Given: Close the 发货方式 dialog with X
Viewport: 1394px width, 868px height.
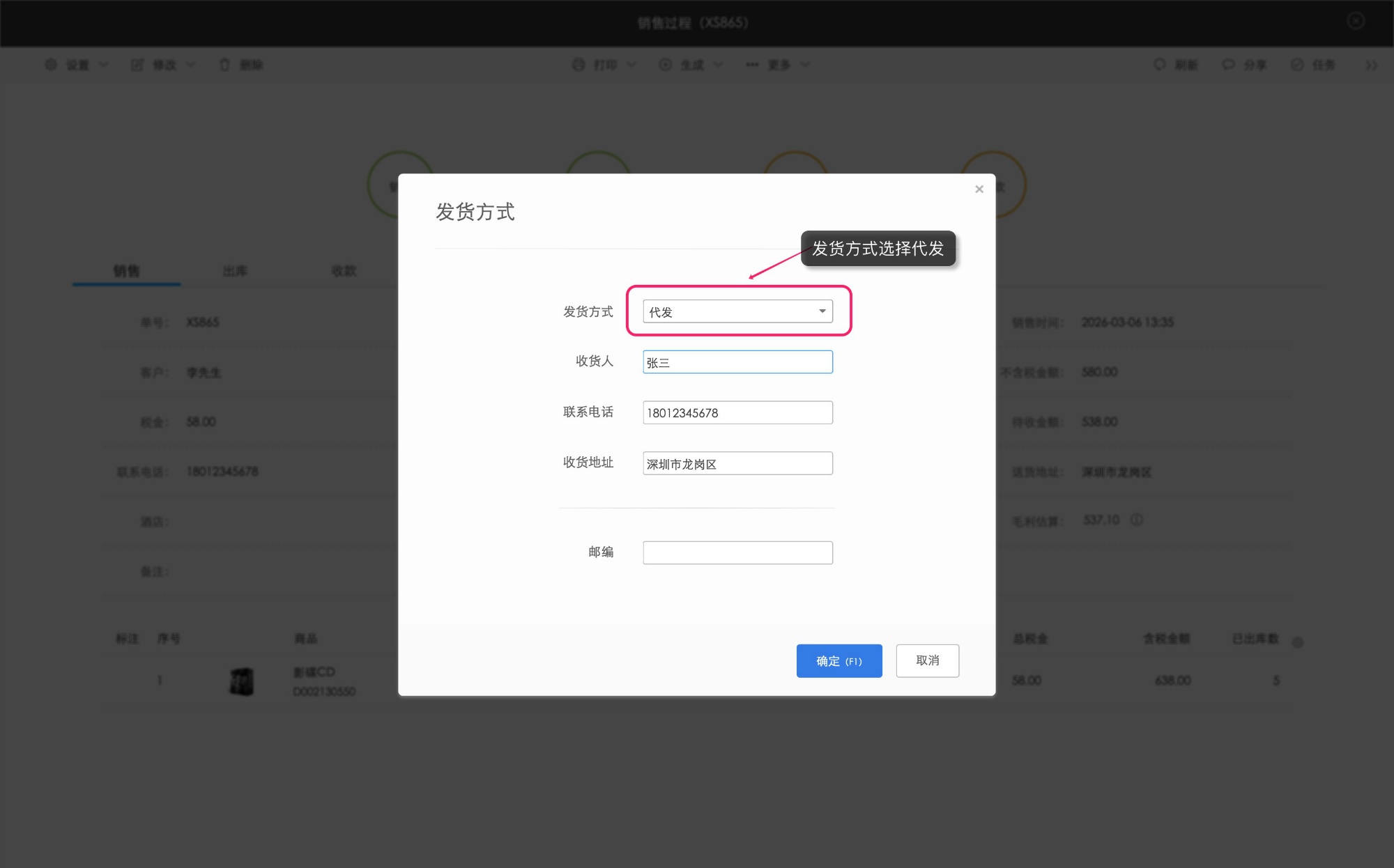Looking at the screenshot, I should 979,189.
